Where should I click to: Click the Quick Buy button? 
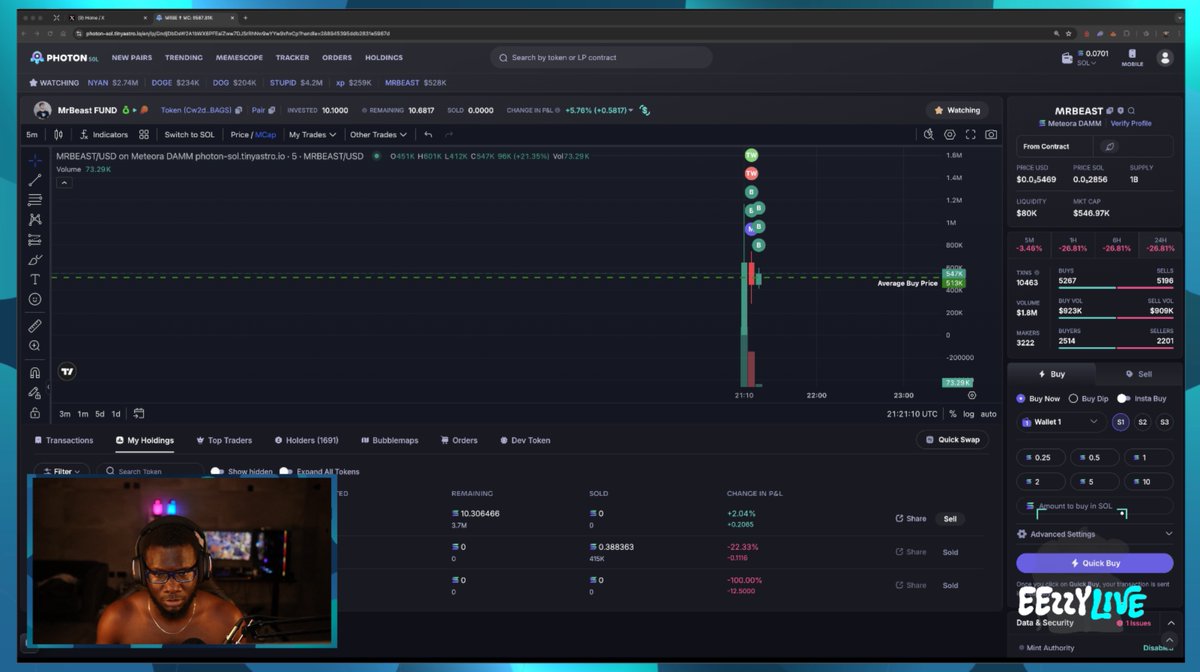(x=1095, y=563)
